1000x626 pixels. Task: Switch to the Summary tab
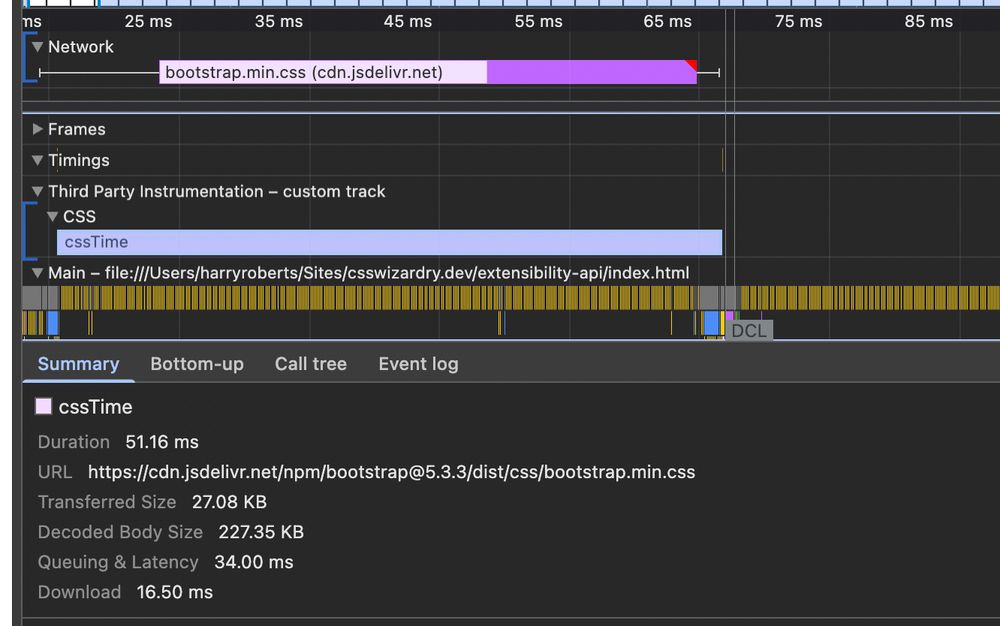(78, 364)
